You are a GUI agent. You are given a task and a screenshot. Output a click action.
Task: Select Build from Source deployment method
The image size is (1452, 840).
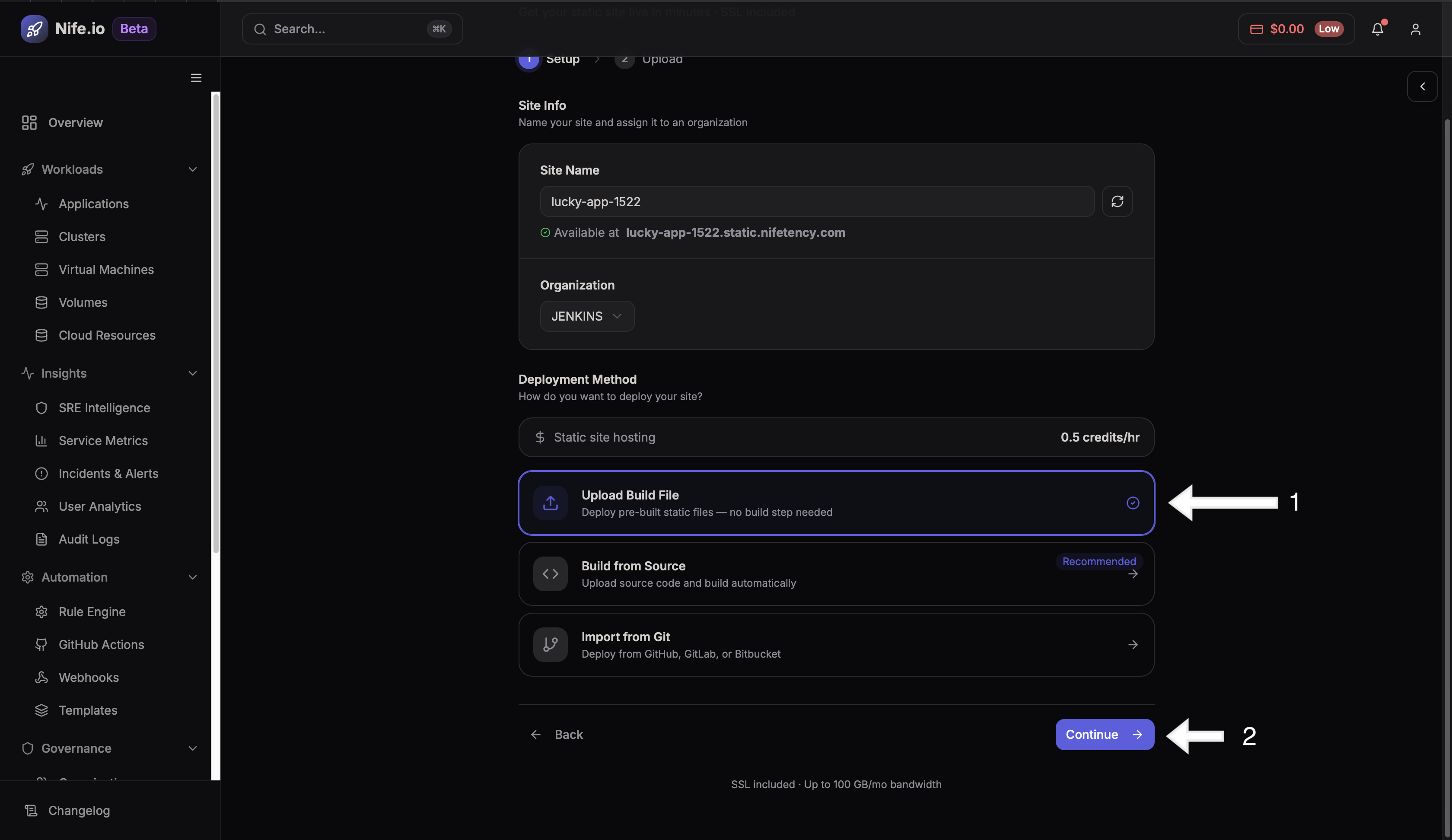835,574
